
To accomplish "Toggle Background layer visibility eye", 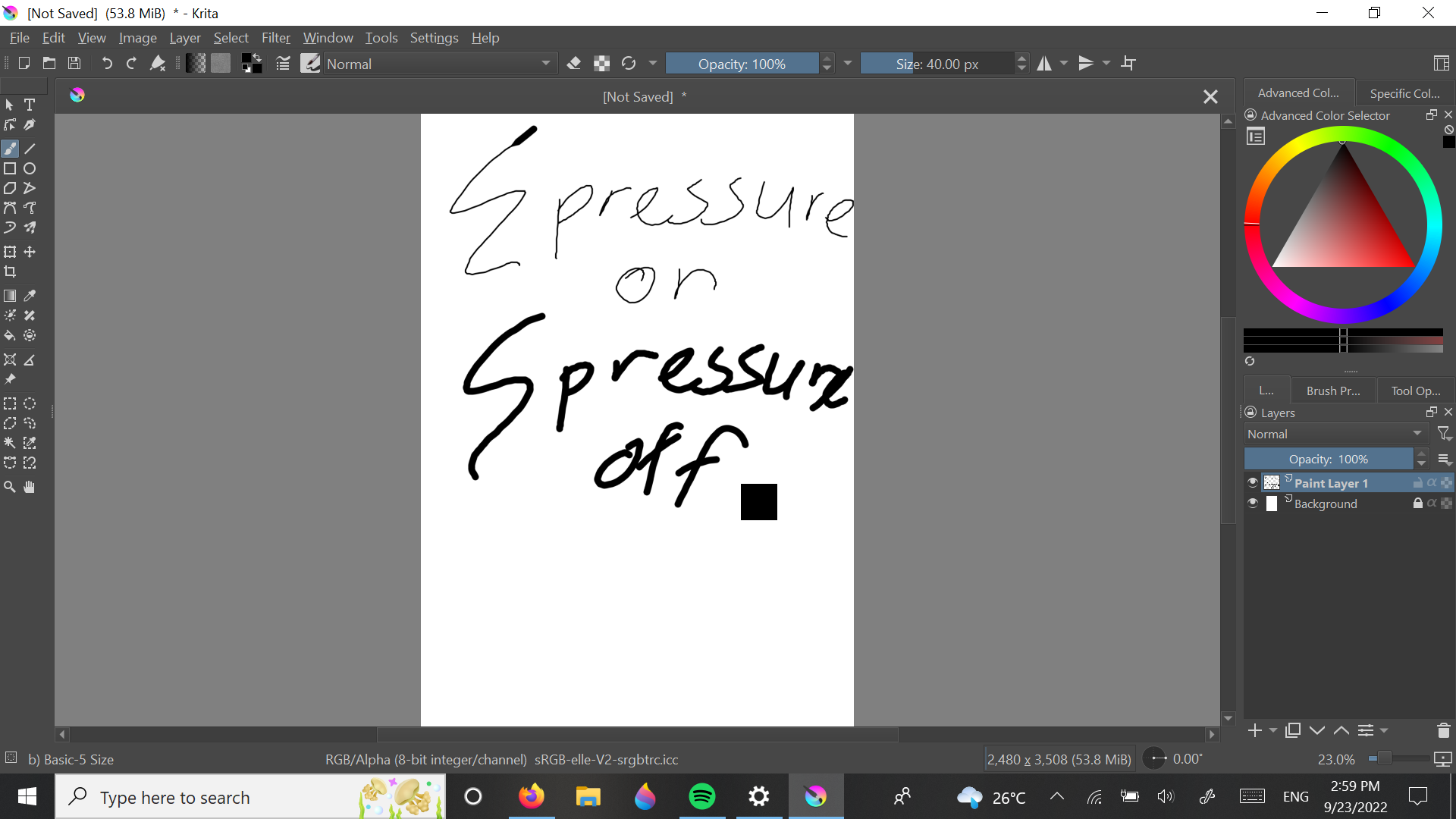I will pos(1253,503).
